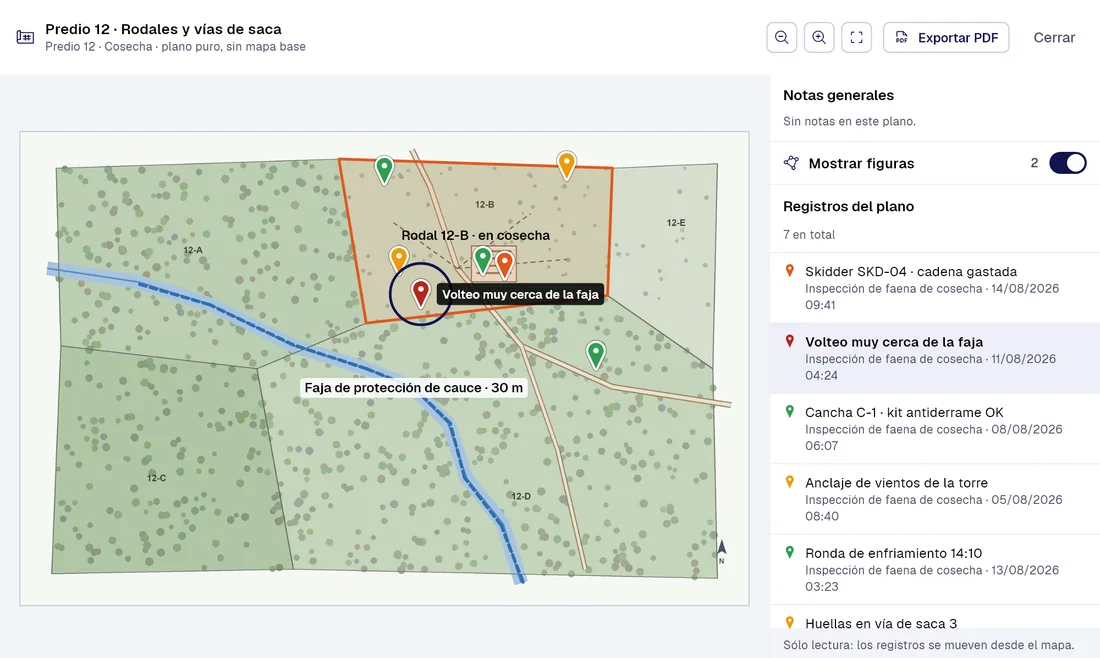The width and height of the screenshot is (1100, 658).
Task: Click the fit-to-screen fullscreen icon
Action: (x=857, y=37)
